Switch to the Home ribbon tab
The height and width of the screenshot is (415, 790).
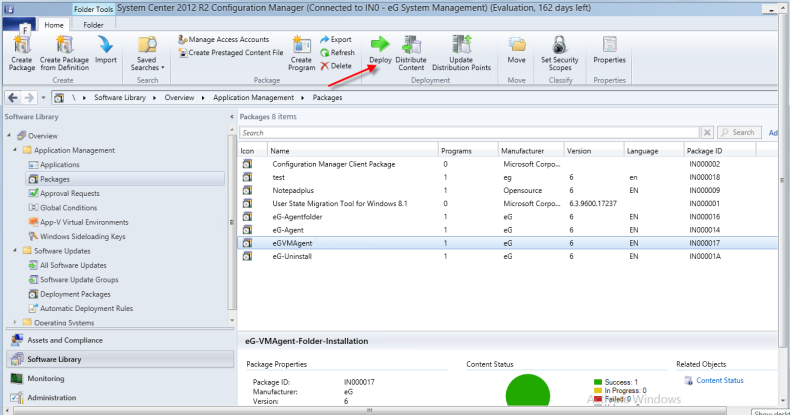(54, 25)
